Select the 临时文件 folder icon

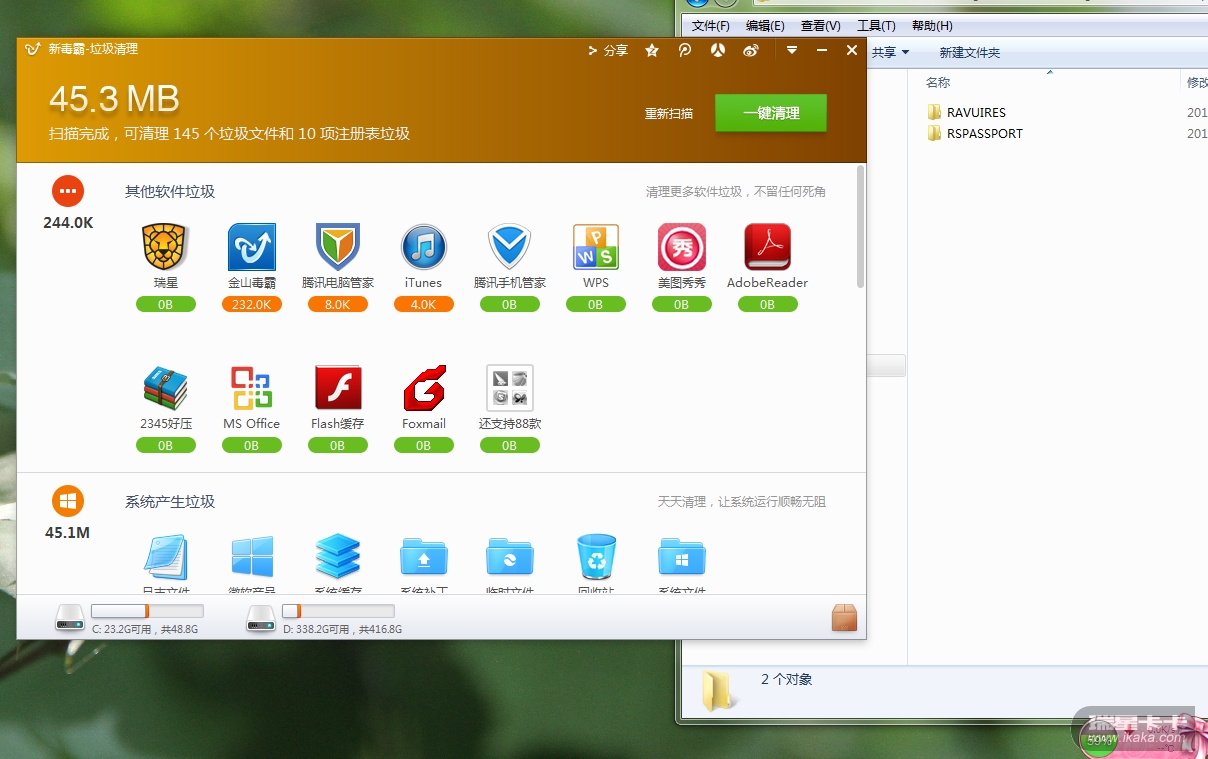pos(509,557)
